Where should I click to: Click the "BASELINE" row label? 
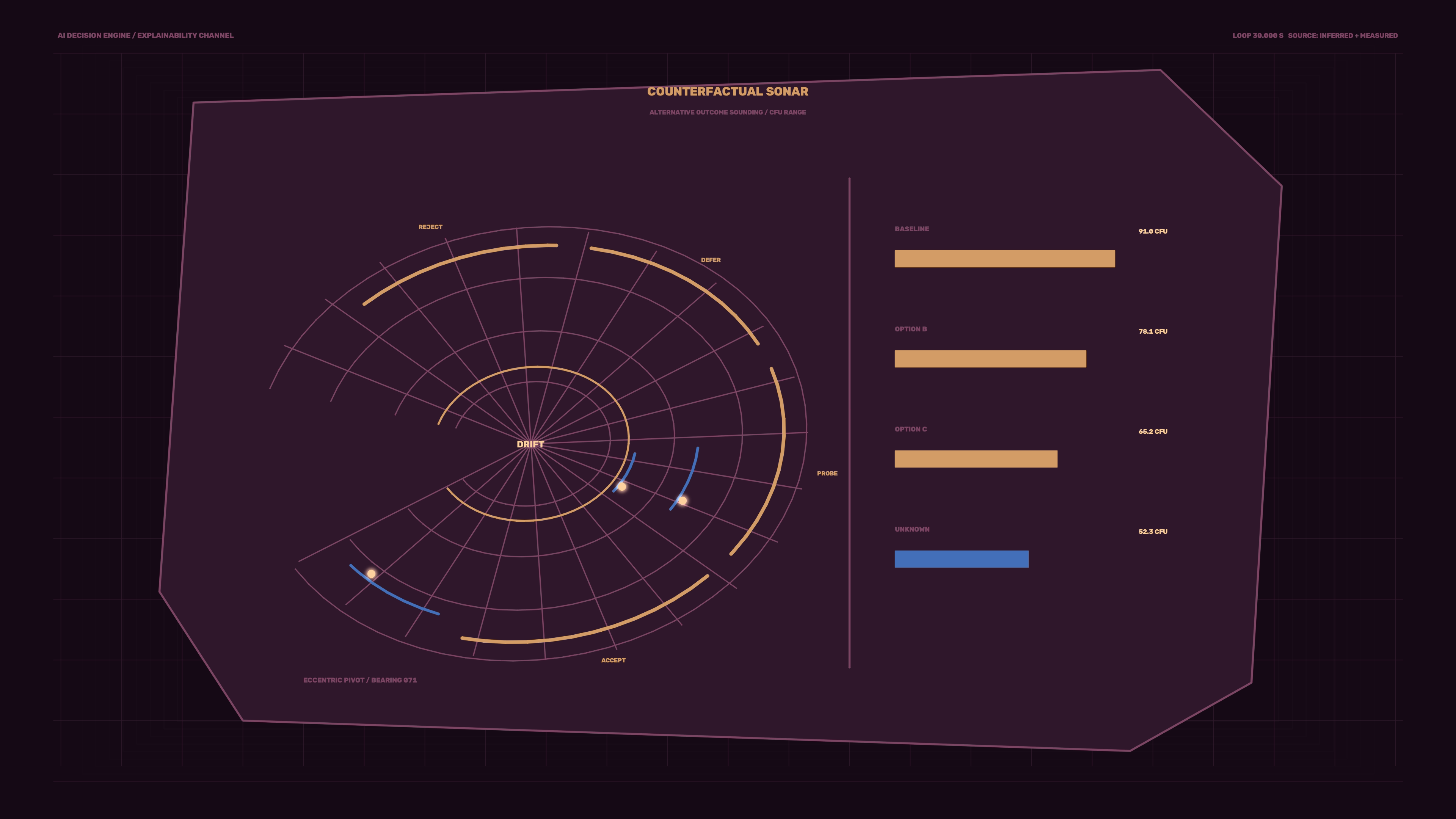(x=912, y=229)
